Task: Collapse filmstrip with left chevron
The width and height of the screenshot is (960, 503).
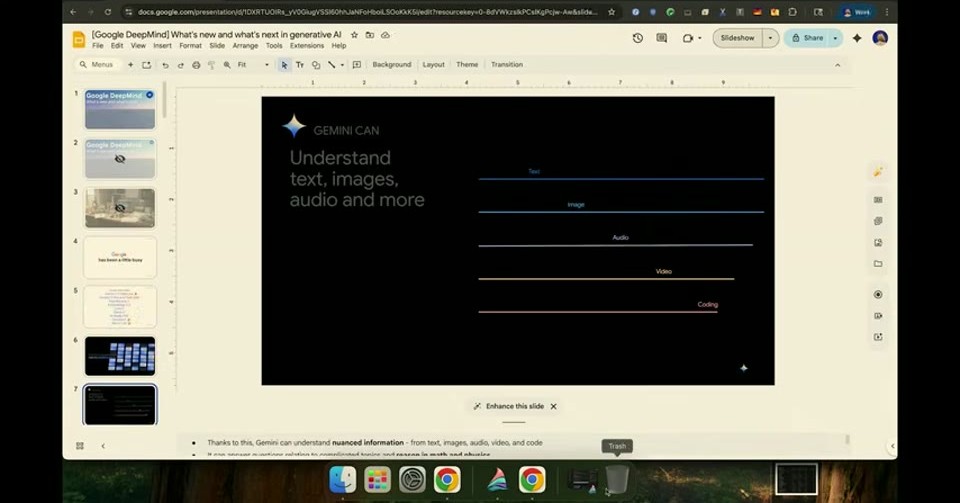Action: 103,446
